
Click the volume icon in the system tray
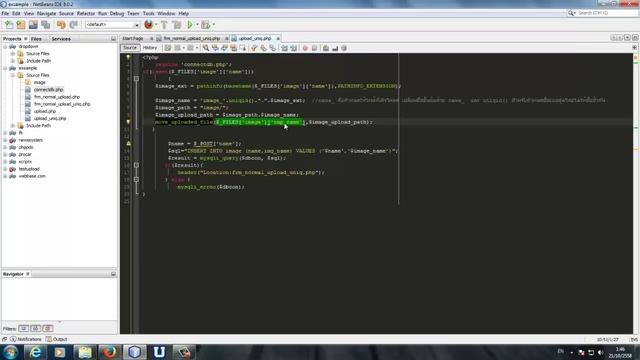600,352
